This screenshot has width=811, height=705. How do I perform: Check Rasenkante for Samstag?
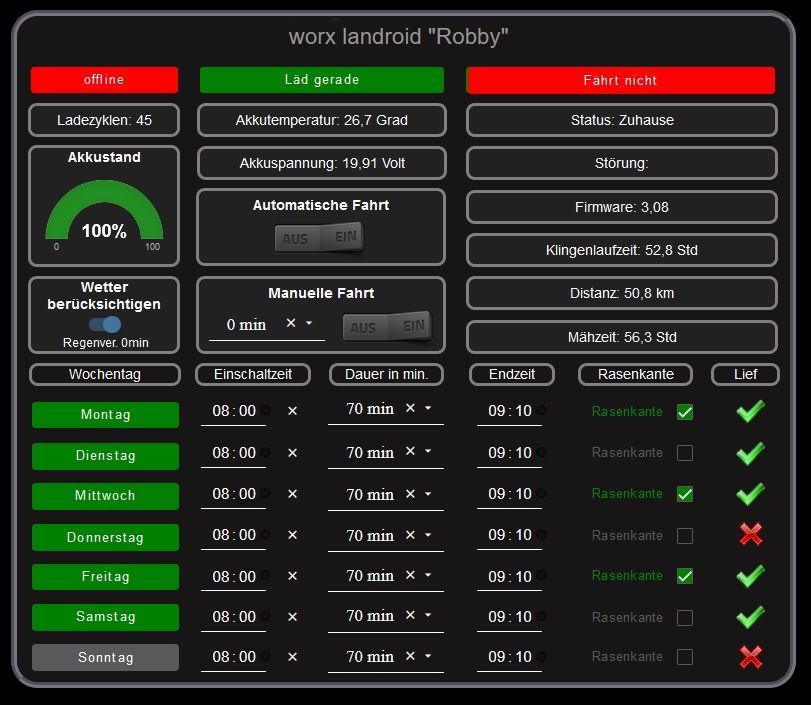pos(685,617)
